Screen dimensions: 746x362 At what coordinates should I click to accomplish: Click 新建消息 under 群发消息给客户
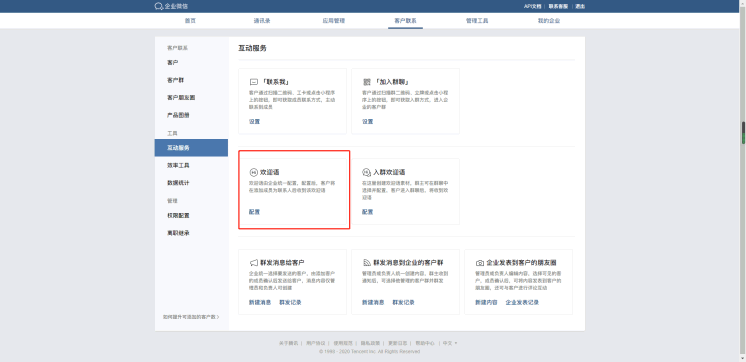coord(260,303)
